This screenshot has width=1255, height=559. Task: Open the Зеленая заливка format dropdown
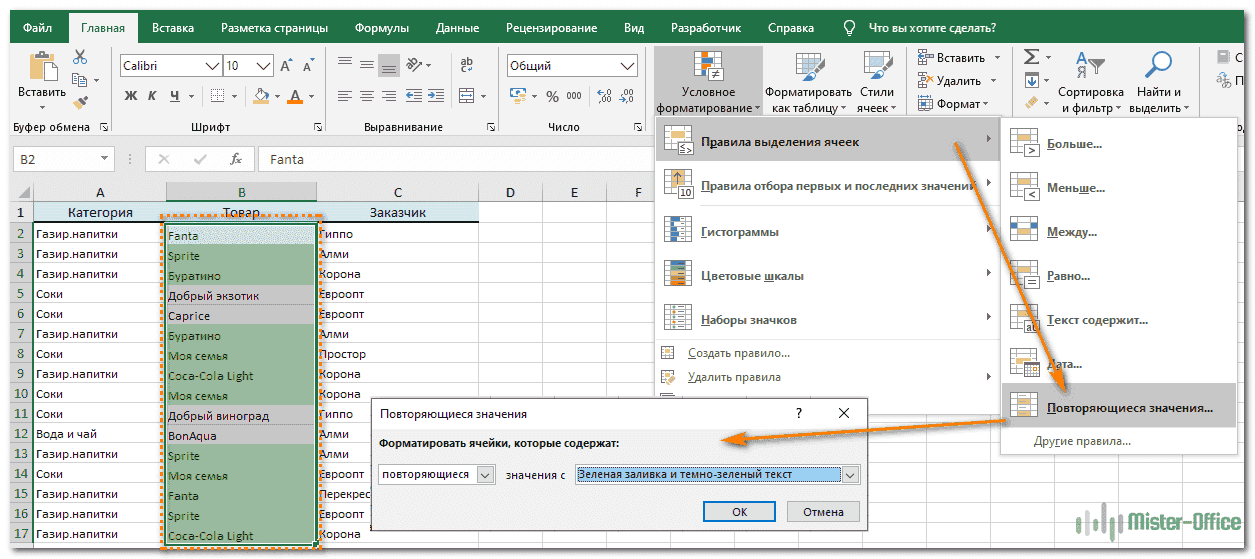[x=850, y=475]
